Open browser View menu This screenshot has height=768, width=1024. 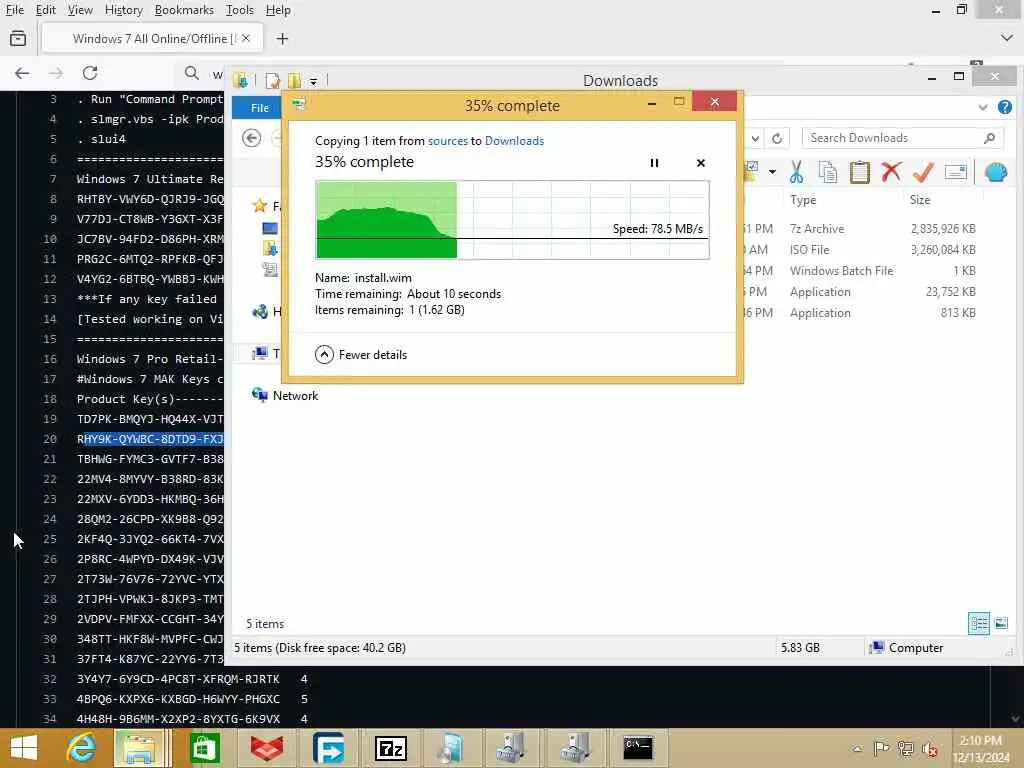click(80, 10)
